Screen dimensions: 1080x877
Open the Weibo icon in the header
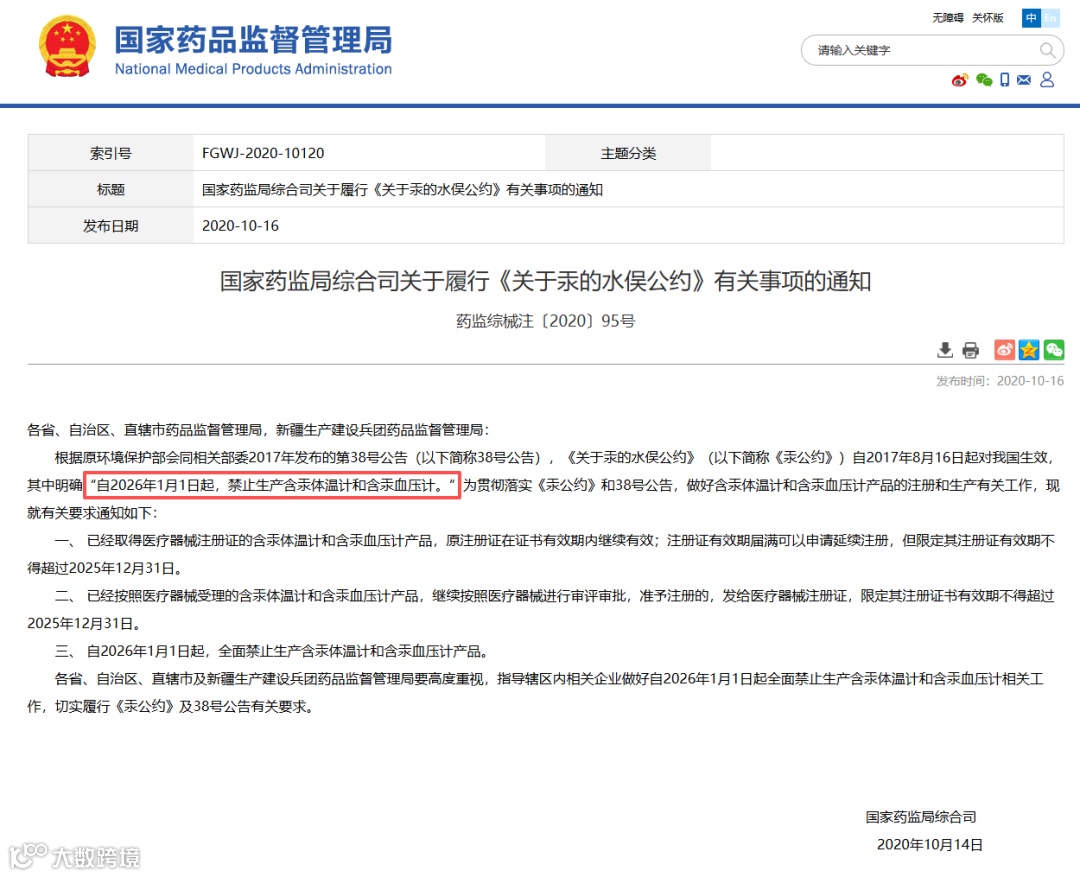(x=959, y=80)
